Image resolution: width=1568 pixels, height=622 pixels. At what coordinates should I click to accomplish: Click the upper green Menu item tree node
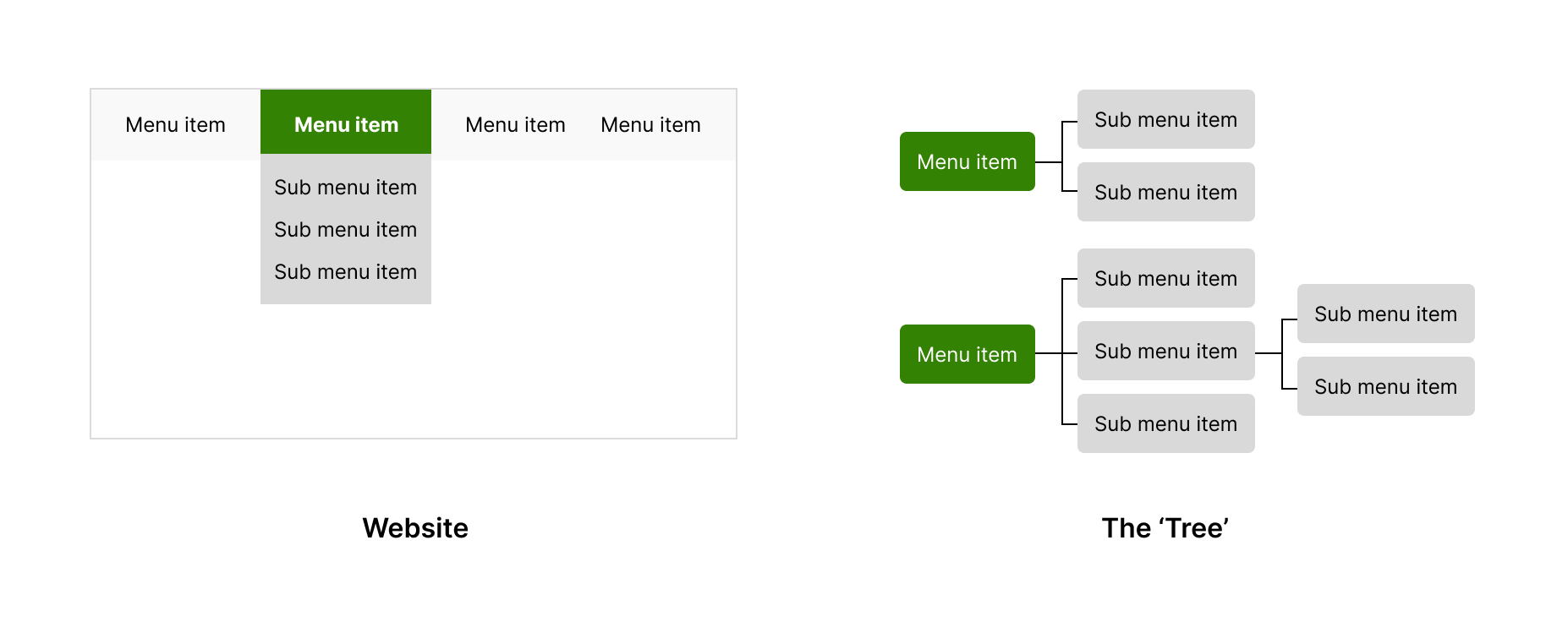click(967, 161)
